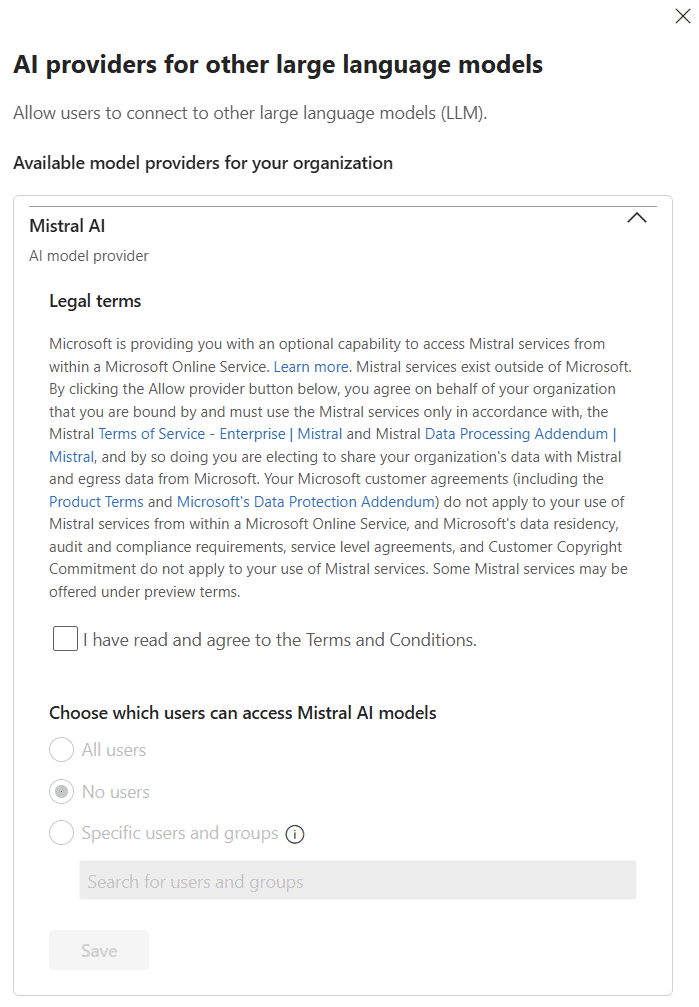Viewport: 699px width, 1007px height.
Task: Collapse the Mistral AI section chevron
Action: 637,218
